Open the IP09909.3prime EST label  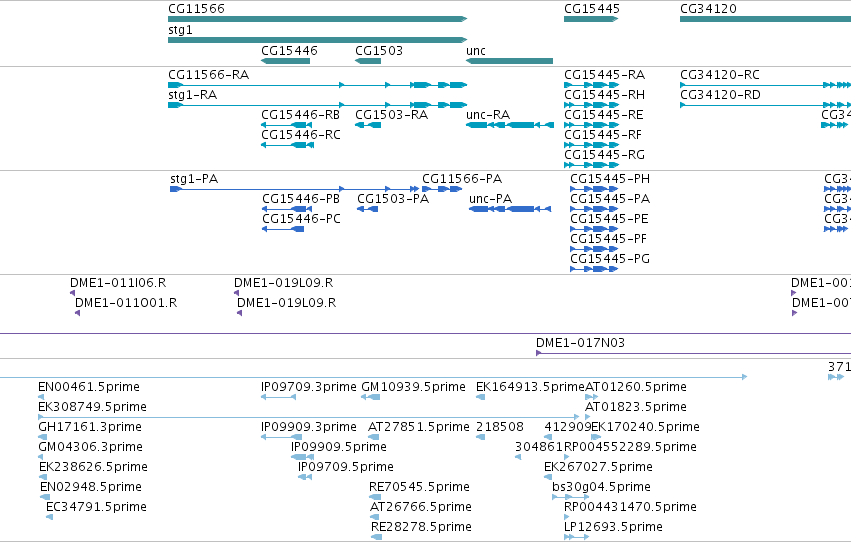click(309, 428)
